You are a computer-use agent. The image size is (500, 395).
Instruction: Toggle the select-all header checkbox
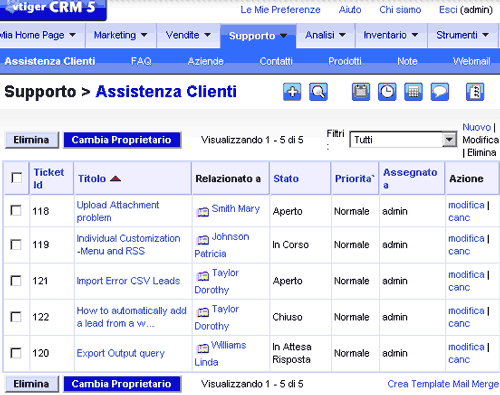pos(16,178)
